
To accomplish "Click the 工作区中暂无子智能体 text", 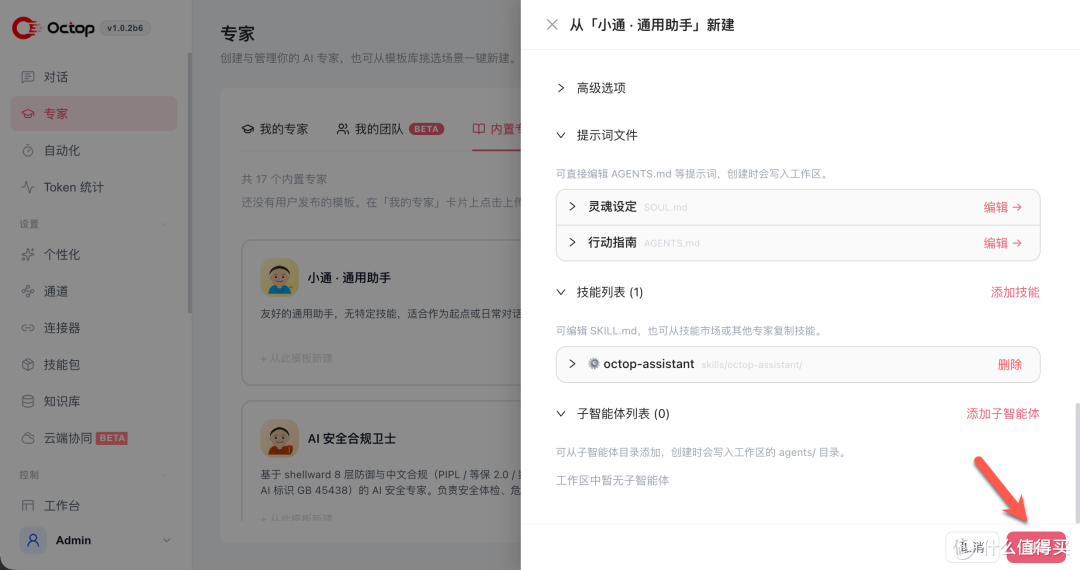I will [612, 481].
